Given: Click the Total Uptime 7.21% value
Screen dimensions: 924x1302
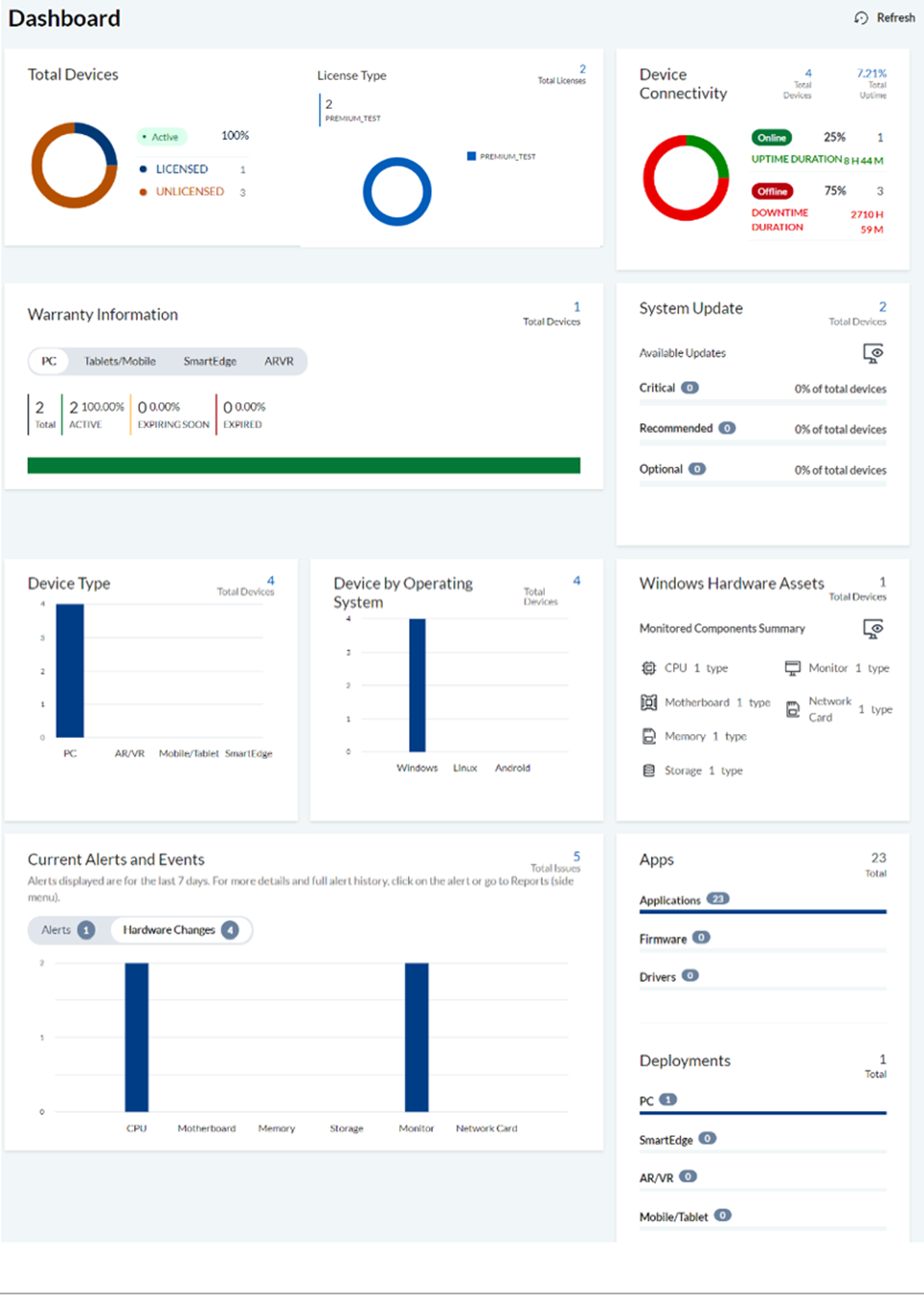Looking at the screenshot, I should [x=872, y=73].
